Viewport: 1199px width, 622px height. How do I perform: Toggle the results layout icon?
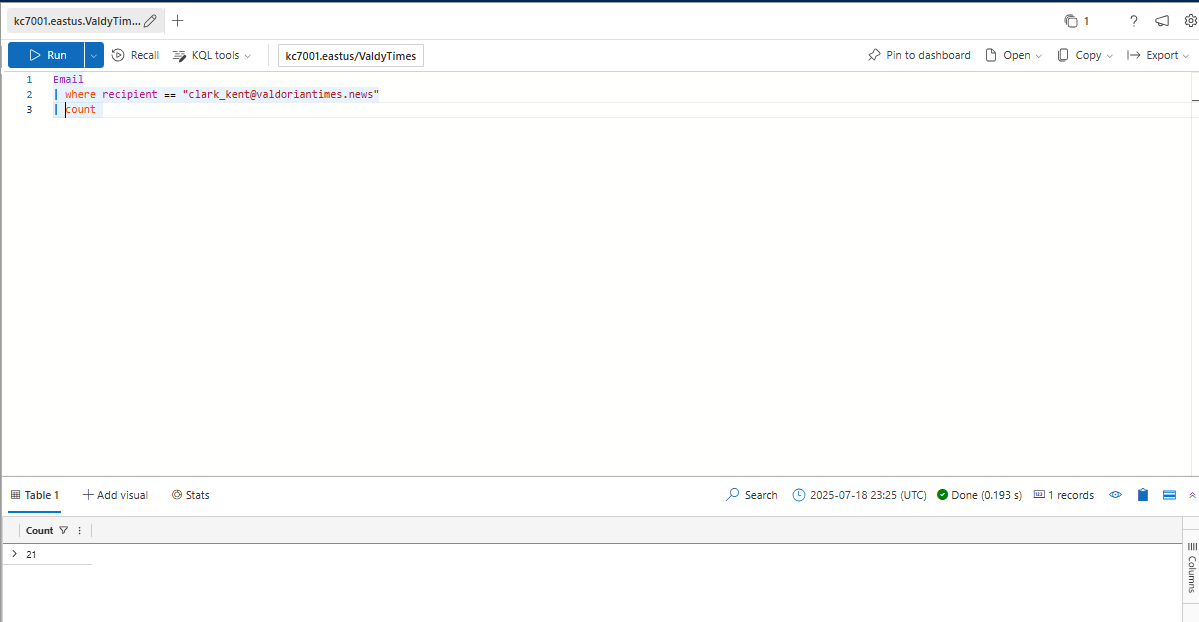click(x=1169, y=495)
